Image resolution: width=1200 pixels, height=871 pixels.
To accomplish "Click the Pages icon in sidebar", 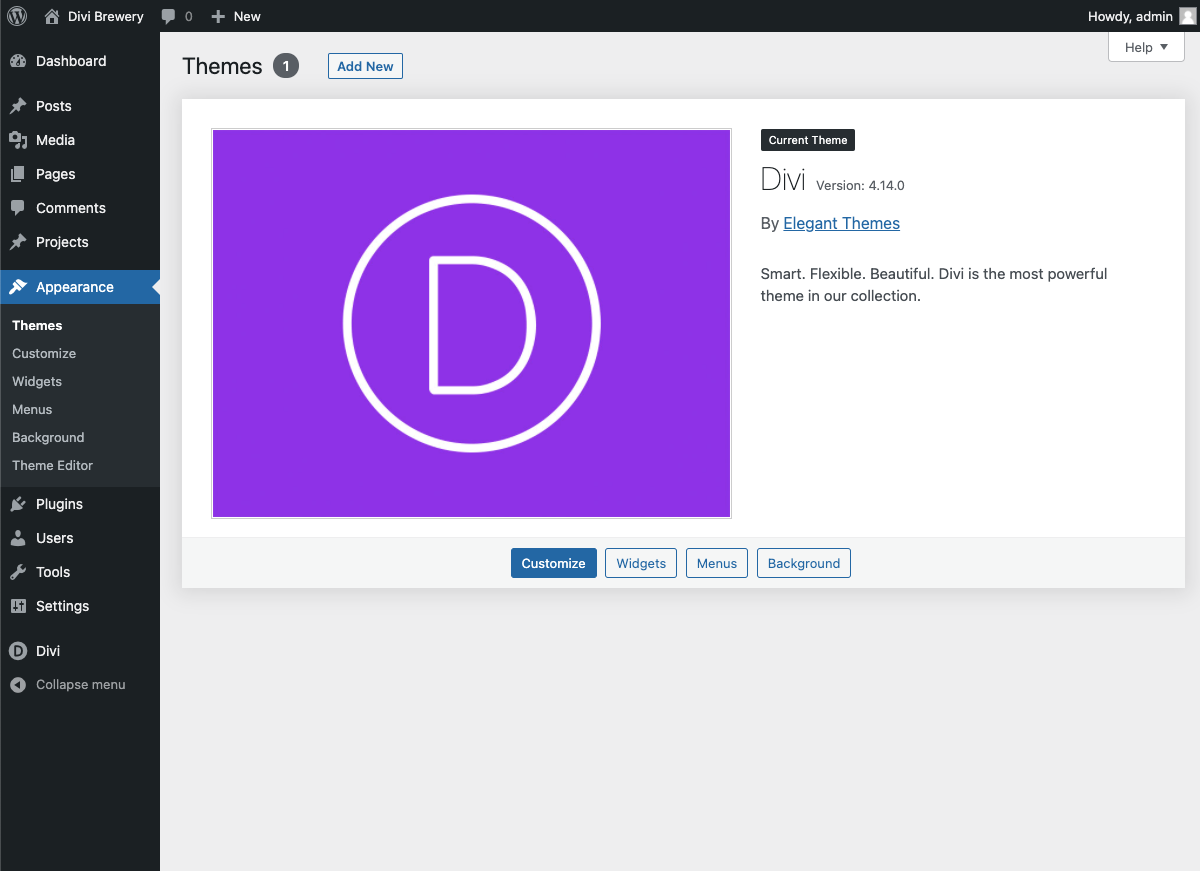I will 18,174.
